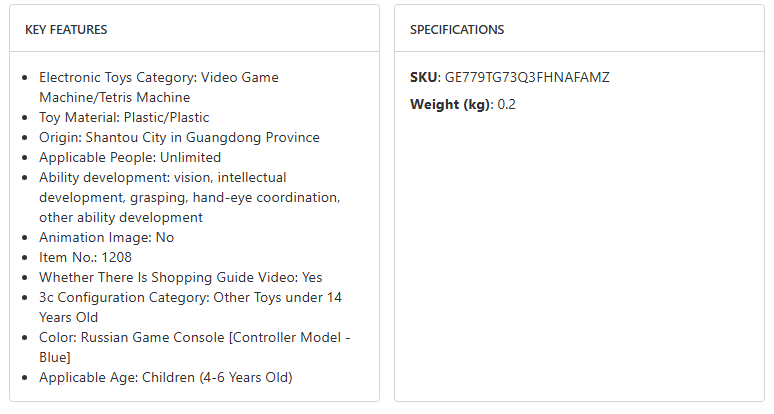Image resolution: width=774 pixels, height=414 pixels.
Task: Click the KEY FEATURES heading
Action: click(66, 30)
